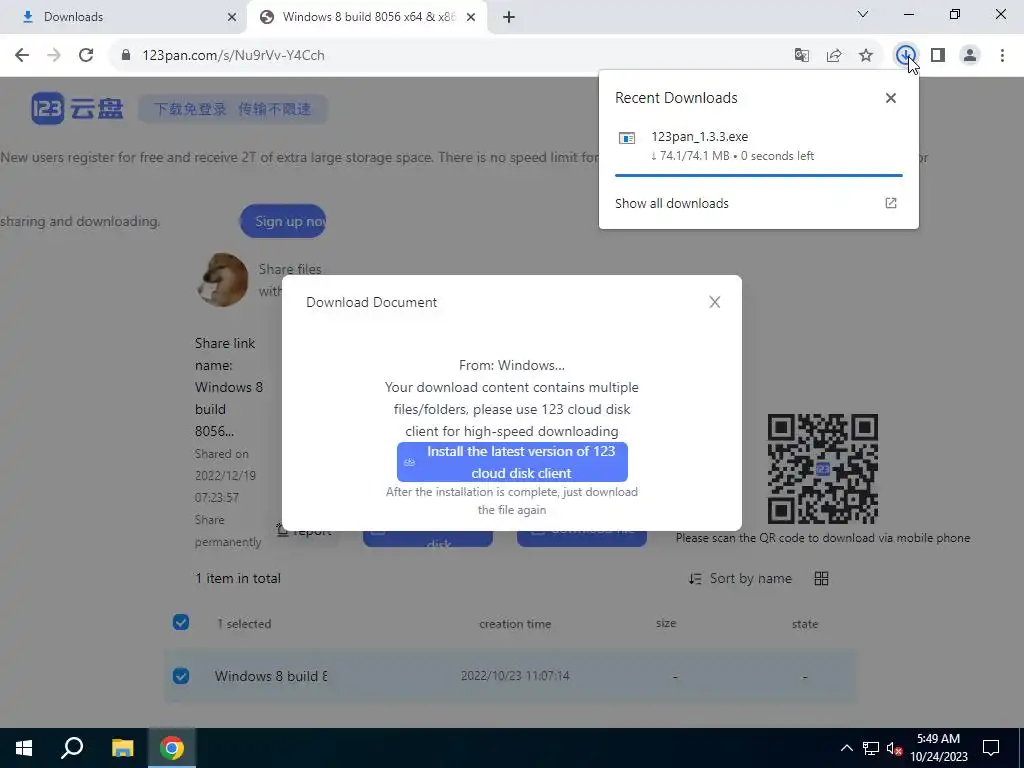The width and height of the screenshot is (1024, 768).
Task: Sign up now for the cloud disk
Action: 283,221
